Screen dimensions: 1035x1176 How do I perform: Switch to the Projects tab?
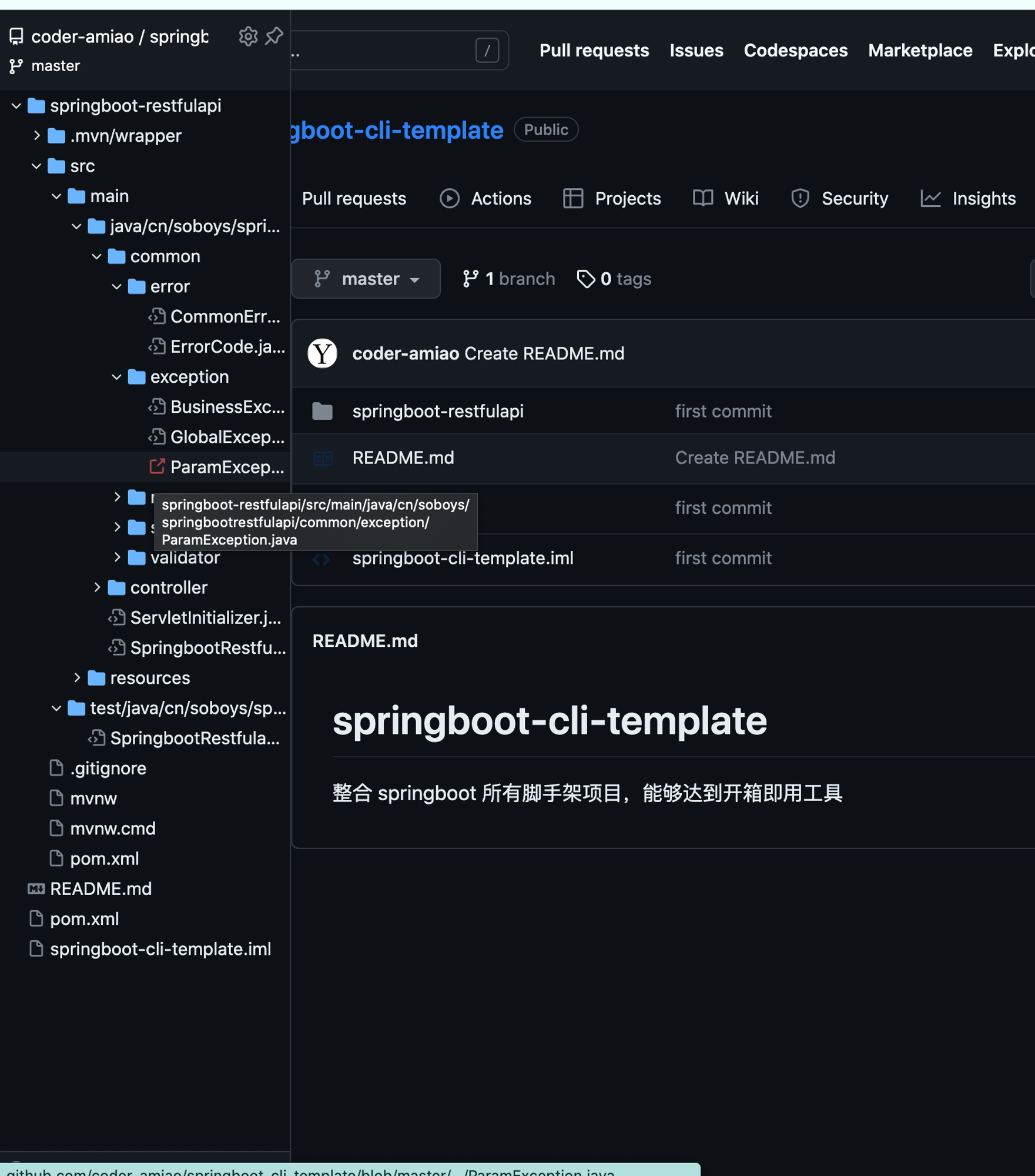[612, 199]
